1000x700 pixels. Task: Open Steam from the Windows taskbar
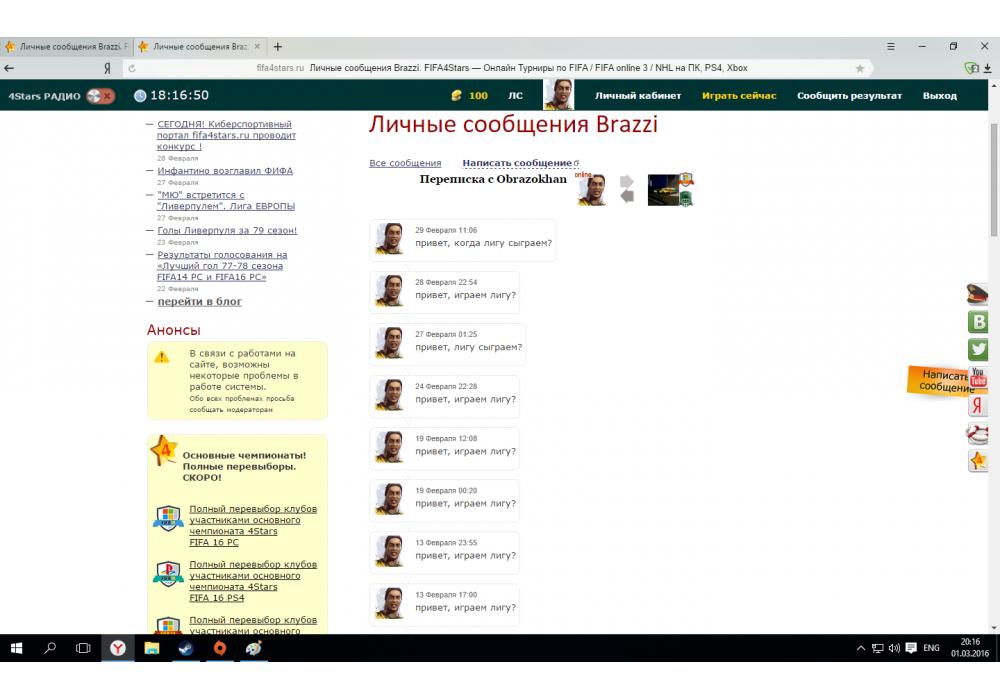click(x=185, y=648)
